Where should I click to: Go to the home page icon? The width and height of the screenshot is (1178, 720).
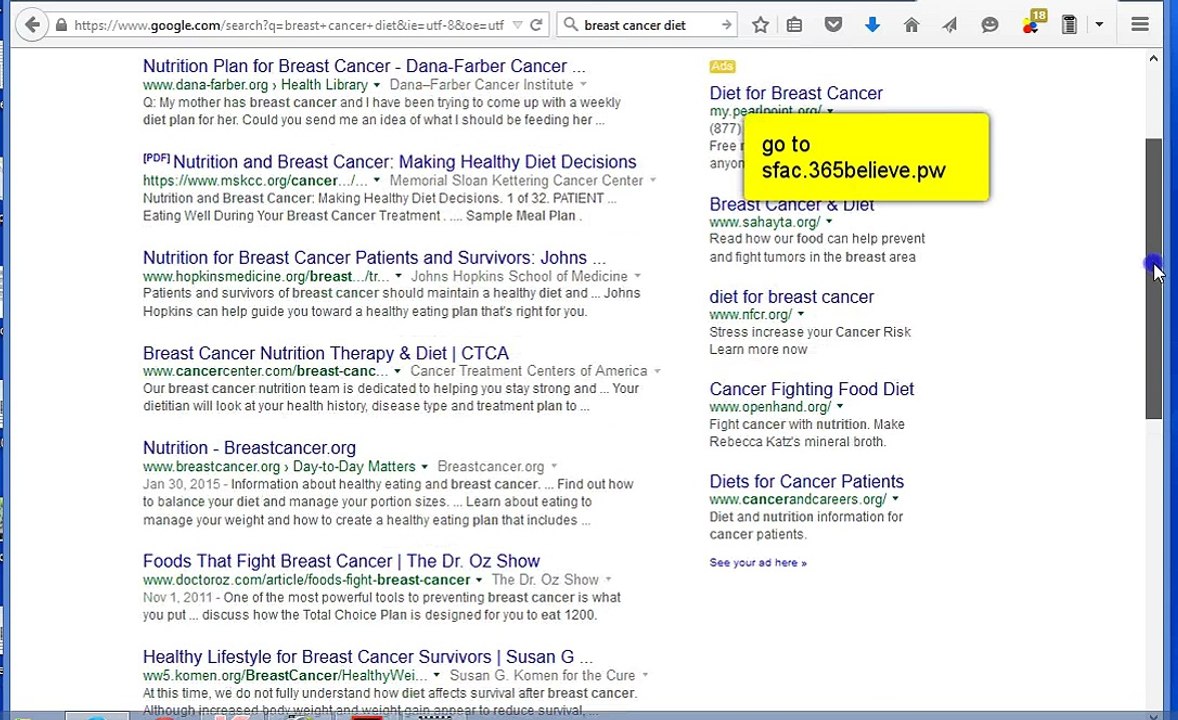(911, 25)
